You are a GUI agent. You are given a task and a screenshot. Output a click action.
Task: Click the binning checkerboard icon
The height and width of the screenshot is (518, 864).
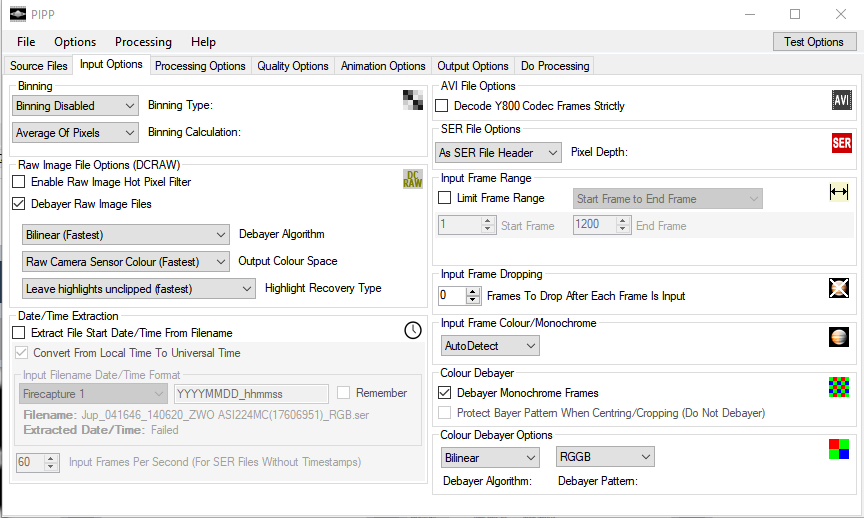coord(413,99)
